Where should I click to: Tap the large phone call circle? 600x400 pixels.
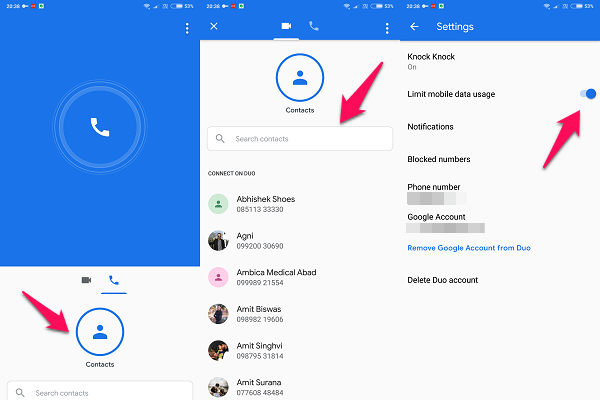click(x=100, y=127)
